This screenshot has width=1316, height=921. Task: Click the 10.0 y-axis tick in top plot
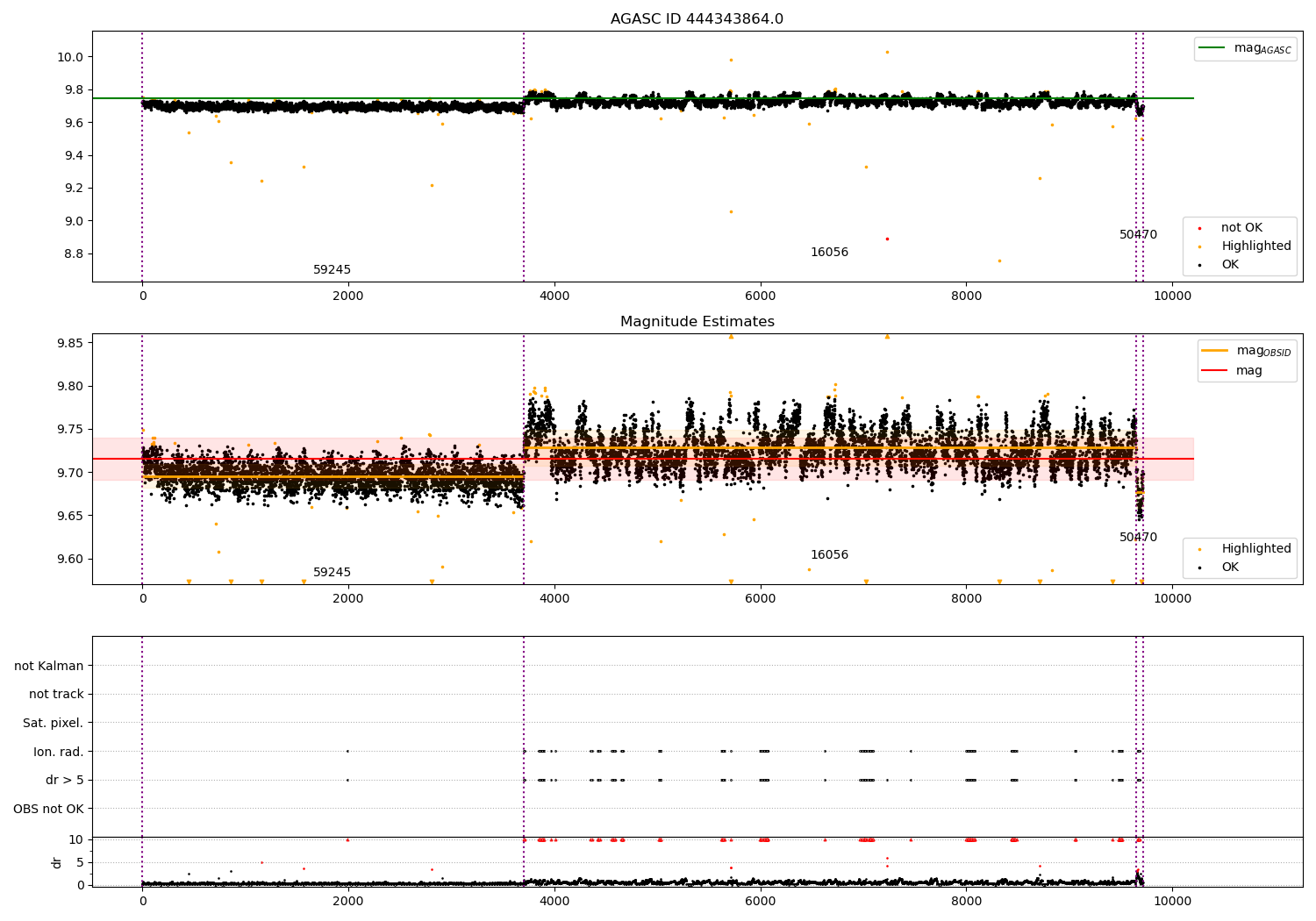[x=70, y=57]
